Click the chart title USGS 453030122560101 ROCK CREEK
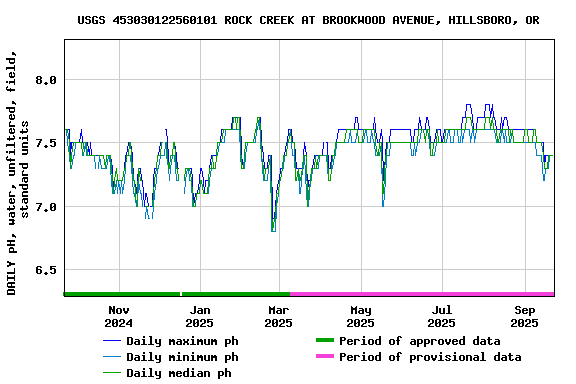This screenshot has width=576, height=384. tap(308, 20)
